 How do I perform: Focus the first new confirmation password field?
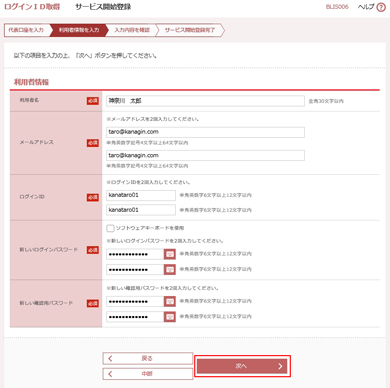point(135,301)
